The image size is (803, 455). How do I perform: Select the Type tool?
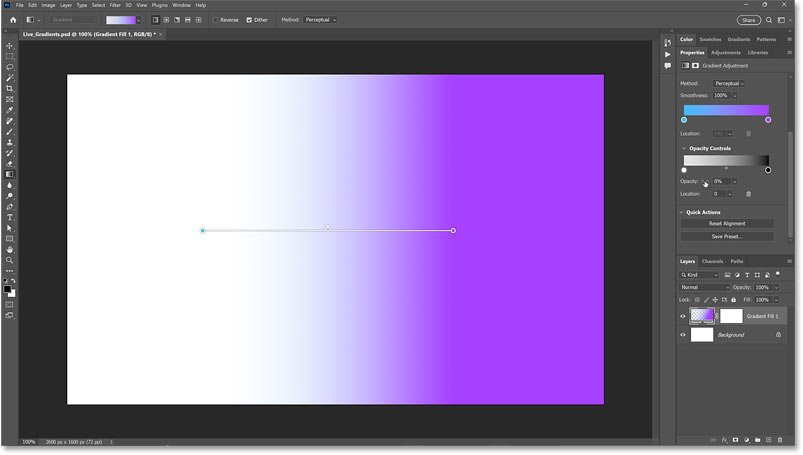pyautogui.click(x=10, y=217)
